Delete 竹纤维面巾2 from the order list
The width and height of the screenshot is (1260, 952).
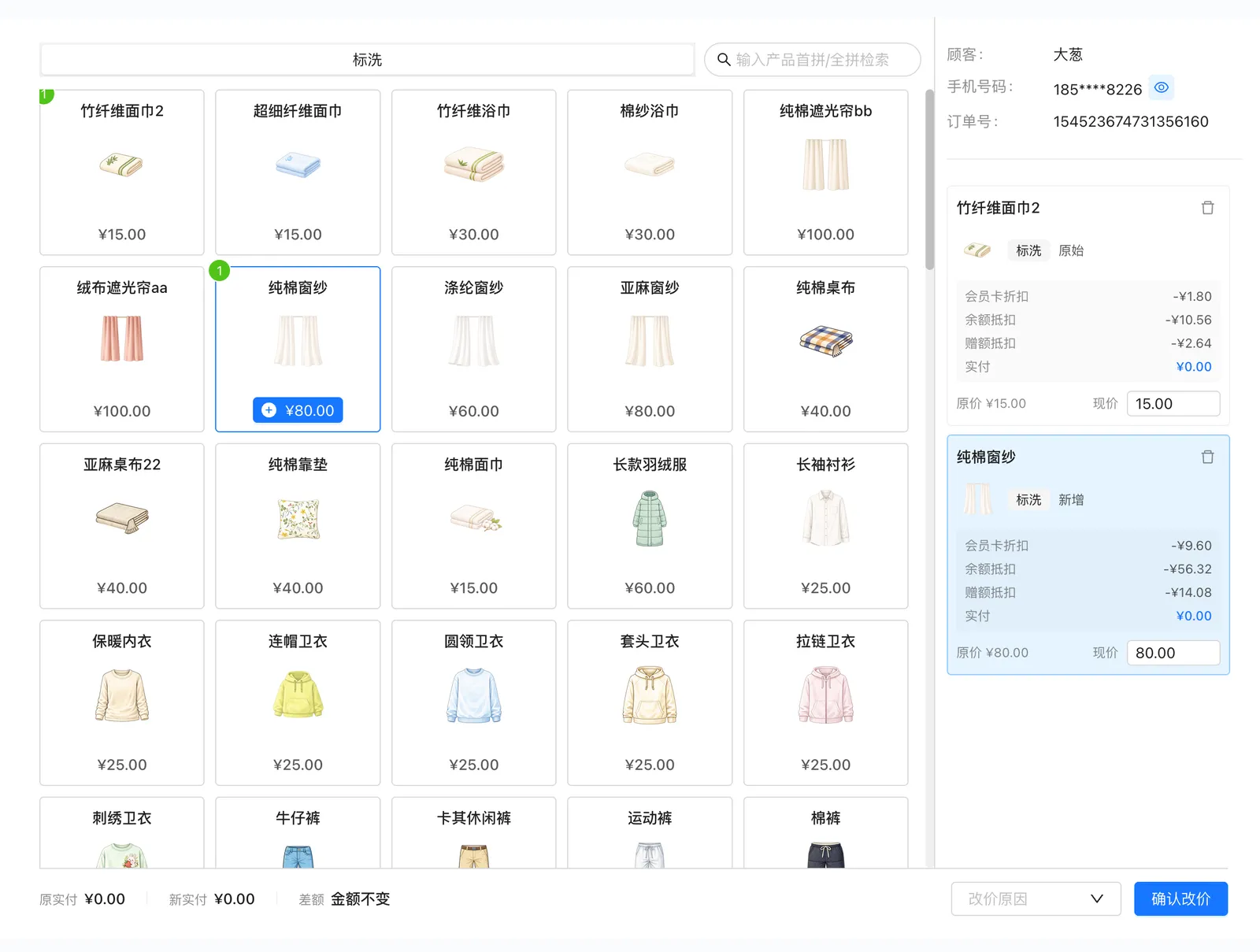pyautogui.click(x=1207, y=208)
